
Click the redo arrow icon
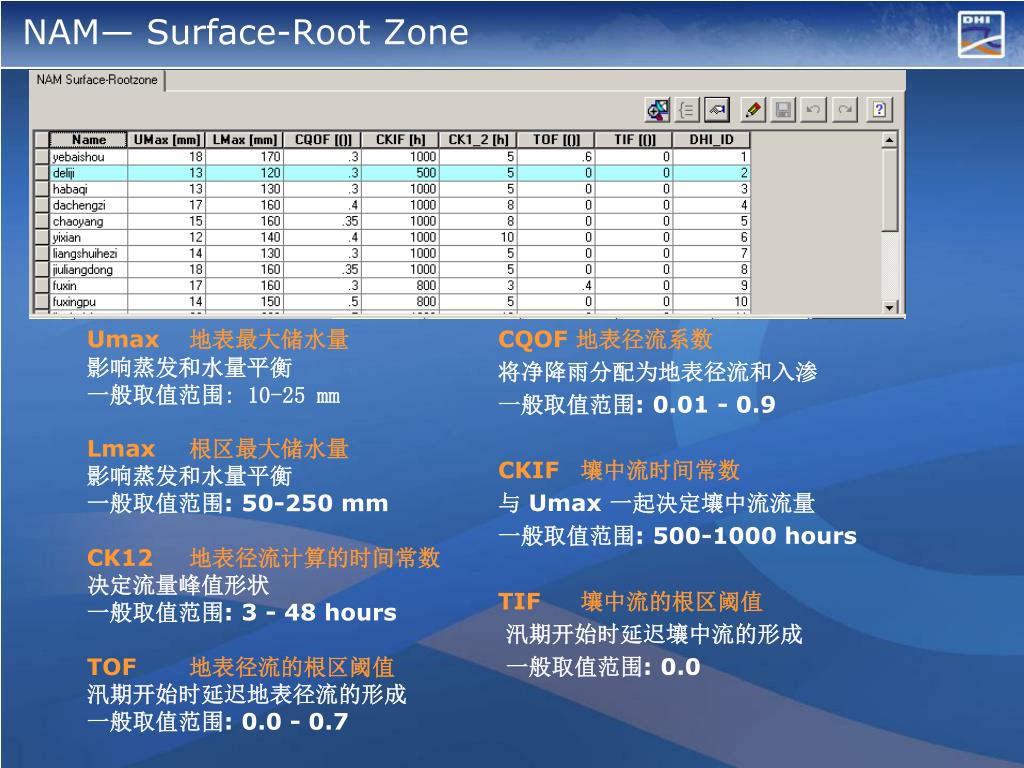pos(844,110)
